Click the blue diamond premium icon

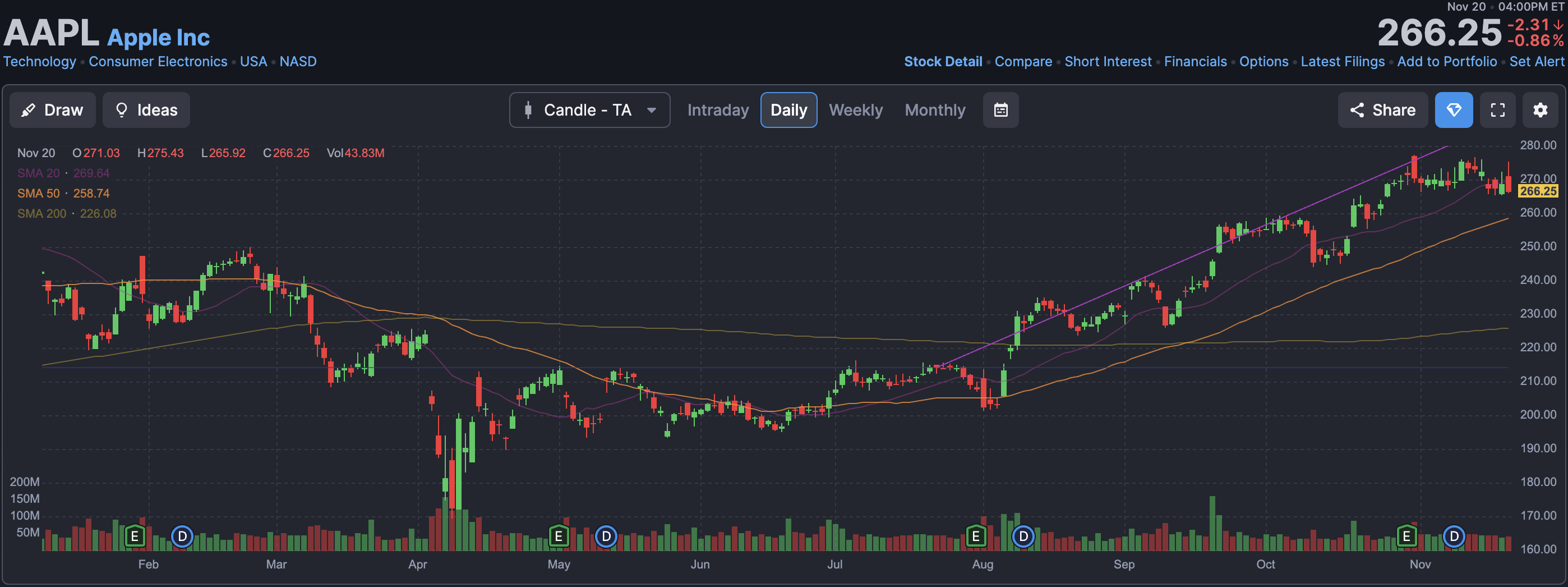pyautogui.click(x=1454, y=110)
